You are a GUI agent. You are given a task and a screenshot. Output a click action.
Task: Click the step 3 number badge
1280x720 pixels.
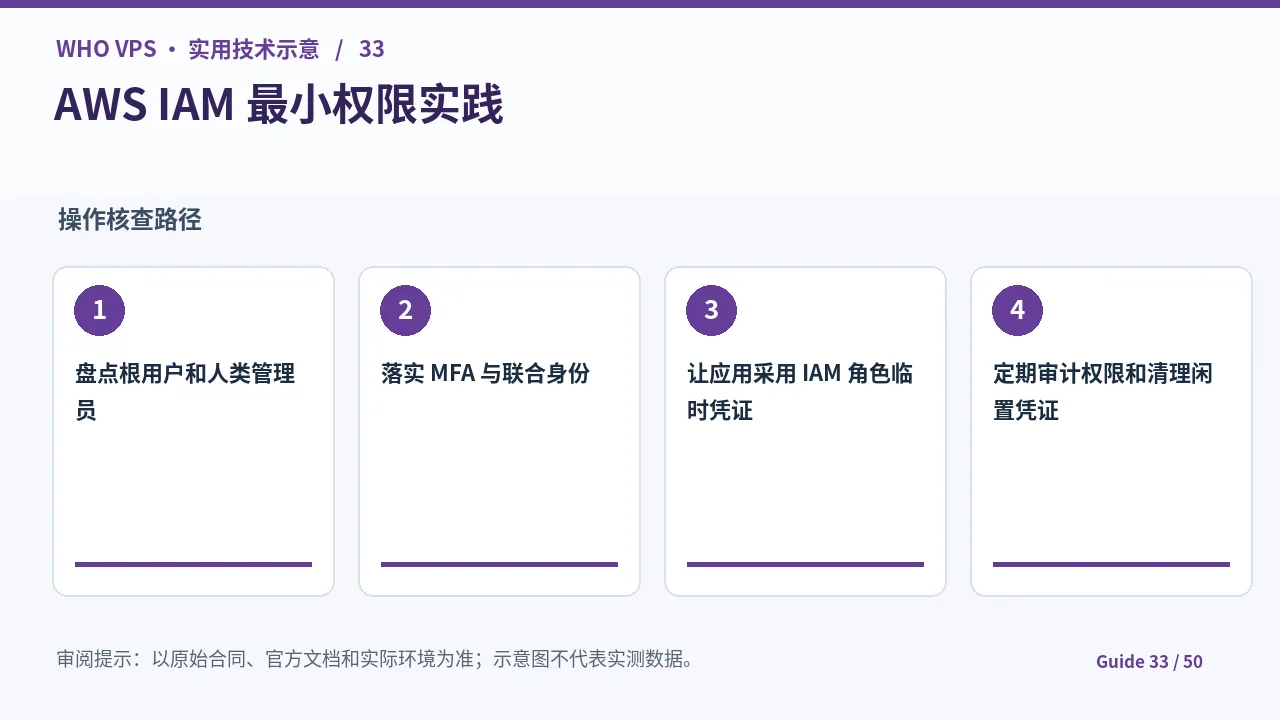pyautogui.click(x=711, y=310)
